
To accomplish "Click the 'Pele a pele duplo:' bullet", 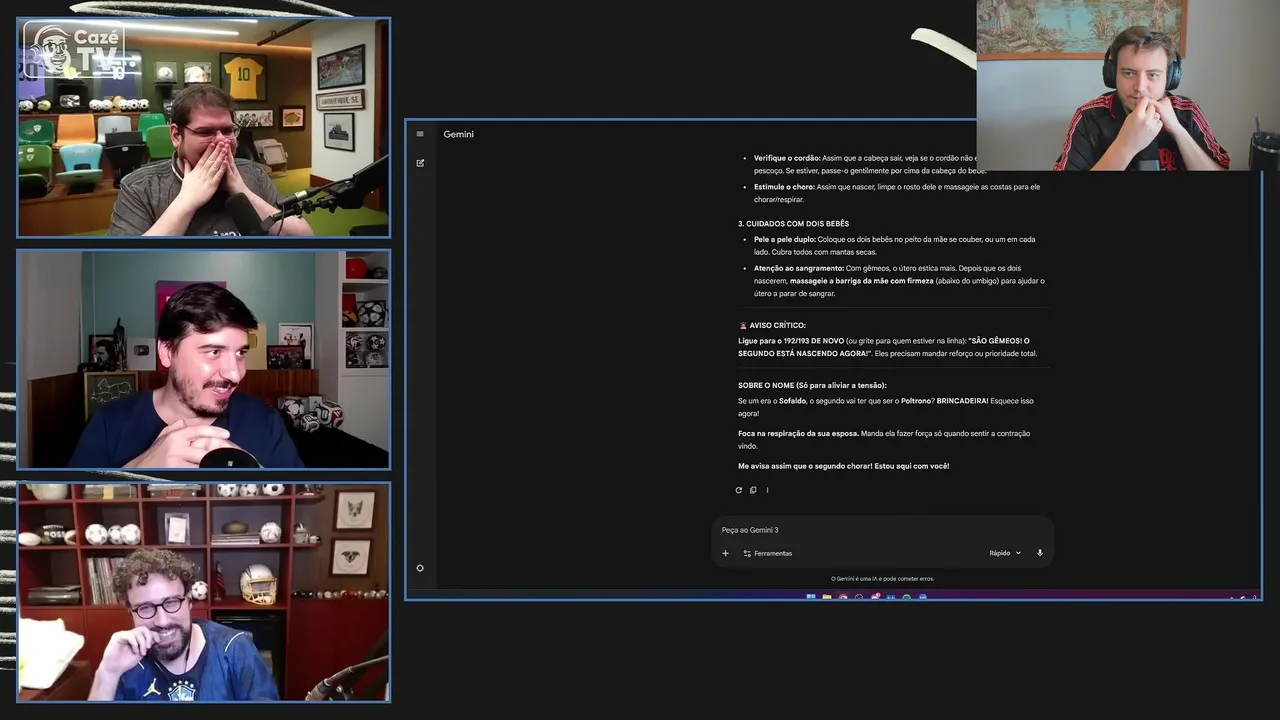I will click(785, 239).
